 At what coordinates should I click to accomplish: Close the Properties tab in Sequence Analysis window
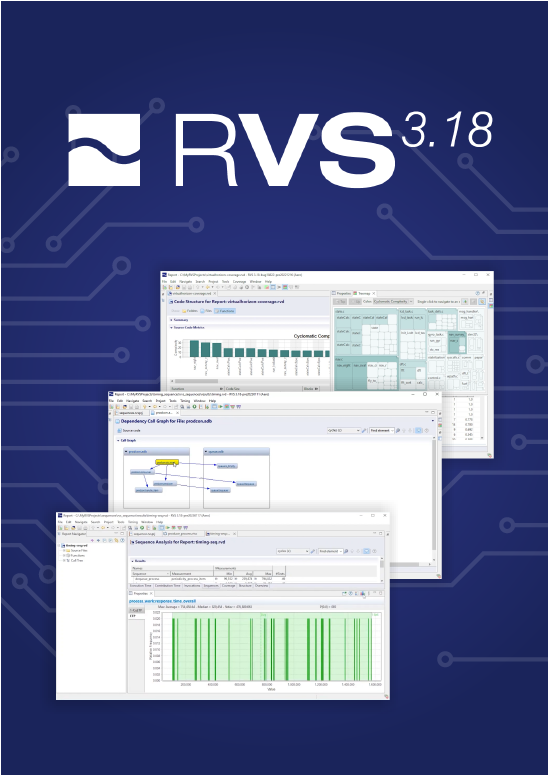[x=151, y=593]
